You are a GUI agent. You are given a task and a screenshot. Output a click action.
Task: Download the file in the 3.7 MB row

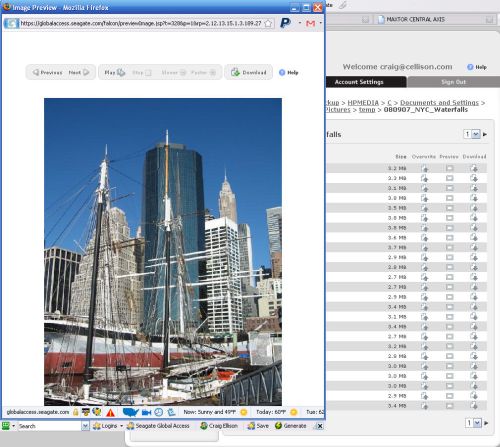[474, 248]
